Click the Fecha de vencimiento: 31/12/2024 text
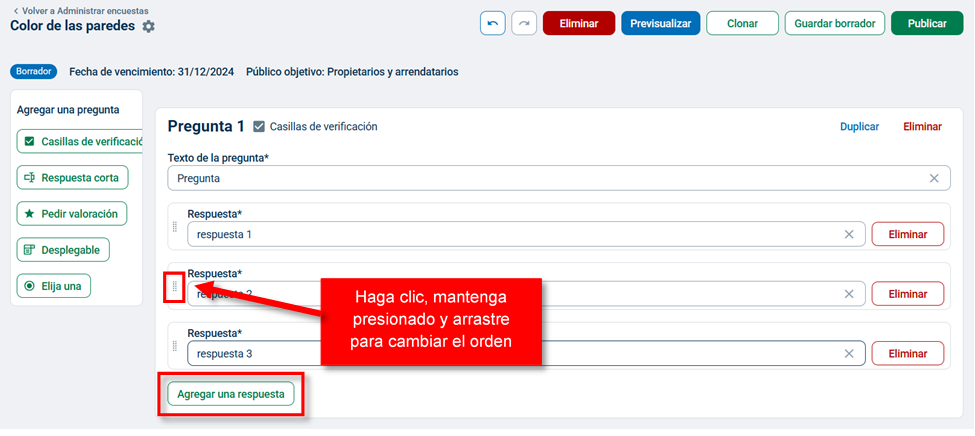The image size is (975, 436). [x=152, y=72]
